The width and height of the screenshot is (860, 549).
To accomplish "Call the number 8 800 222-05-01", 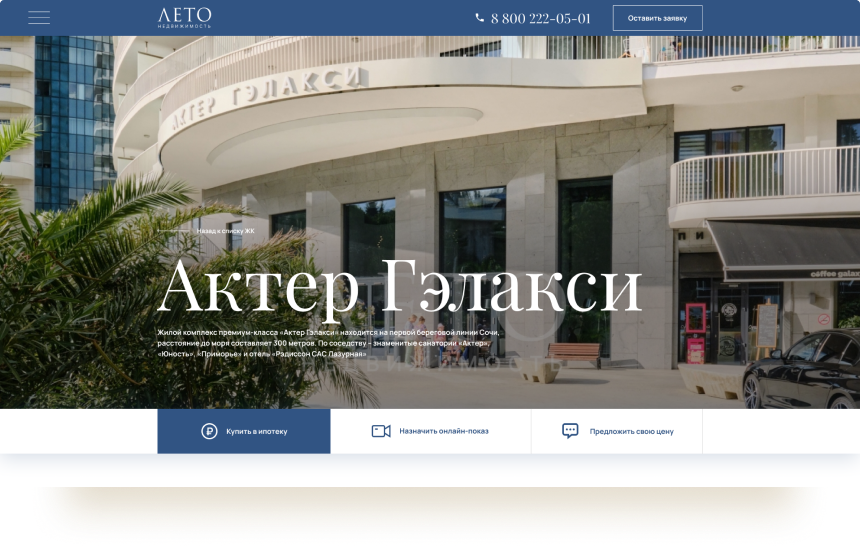I will 540,18.
